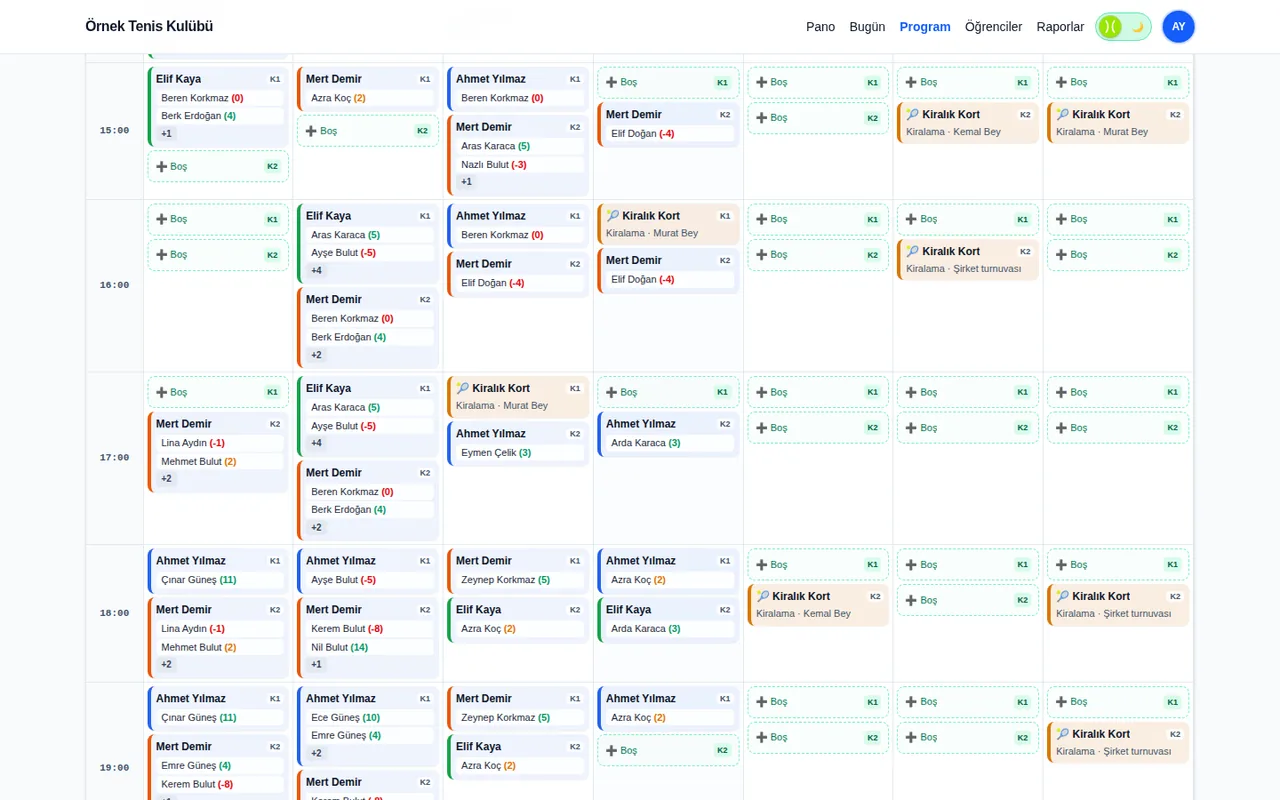
Task: Click plus icon in Boş K1 above 15:00 Mert Demir Elif Doğan
Action: coord(611,82)
